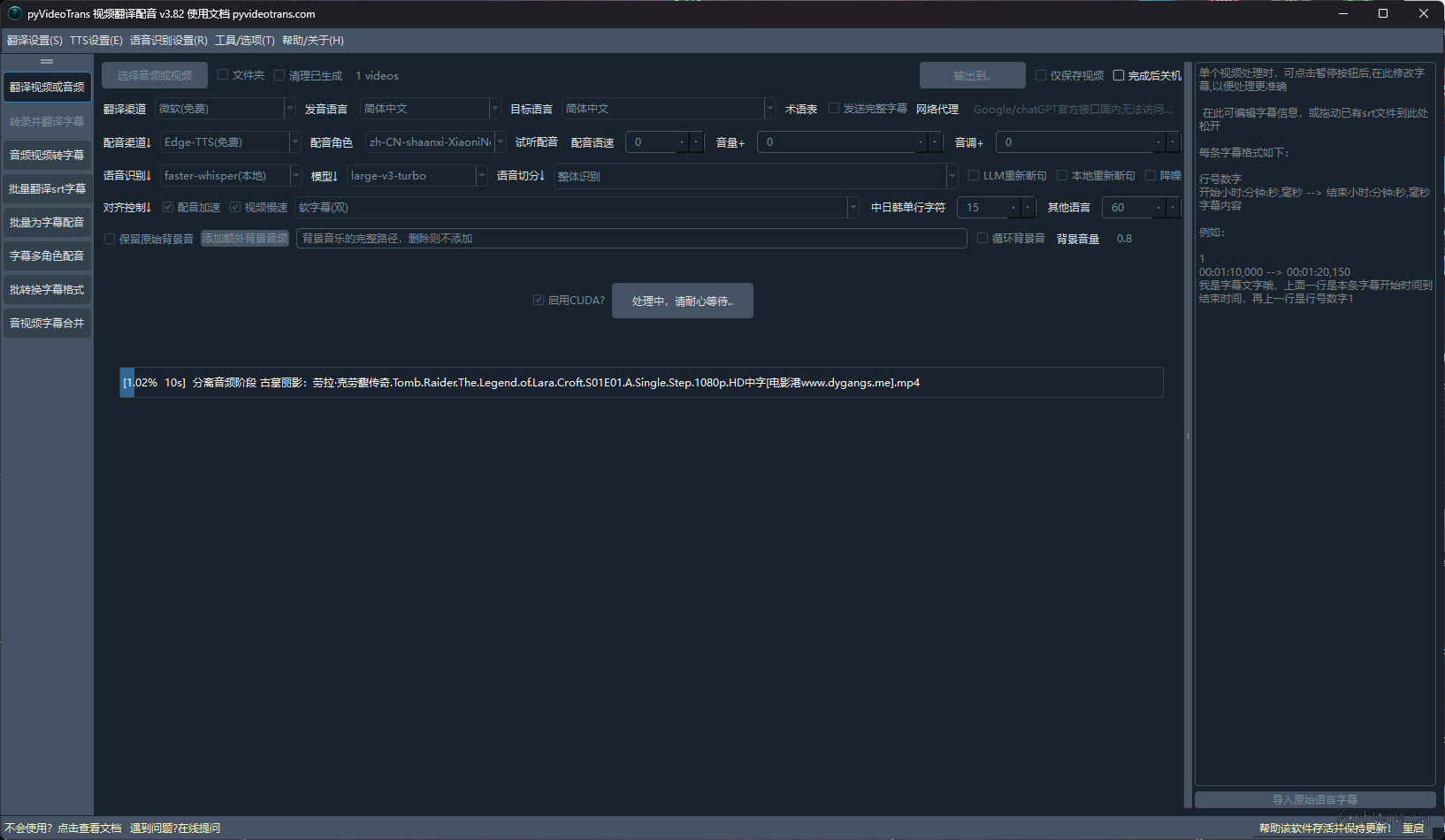Switch to the 字幕多角色配音 sidebar tab

coord(47,256)
